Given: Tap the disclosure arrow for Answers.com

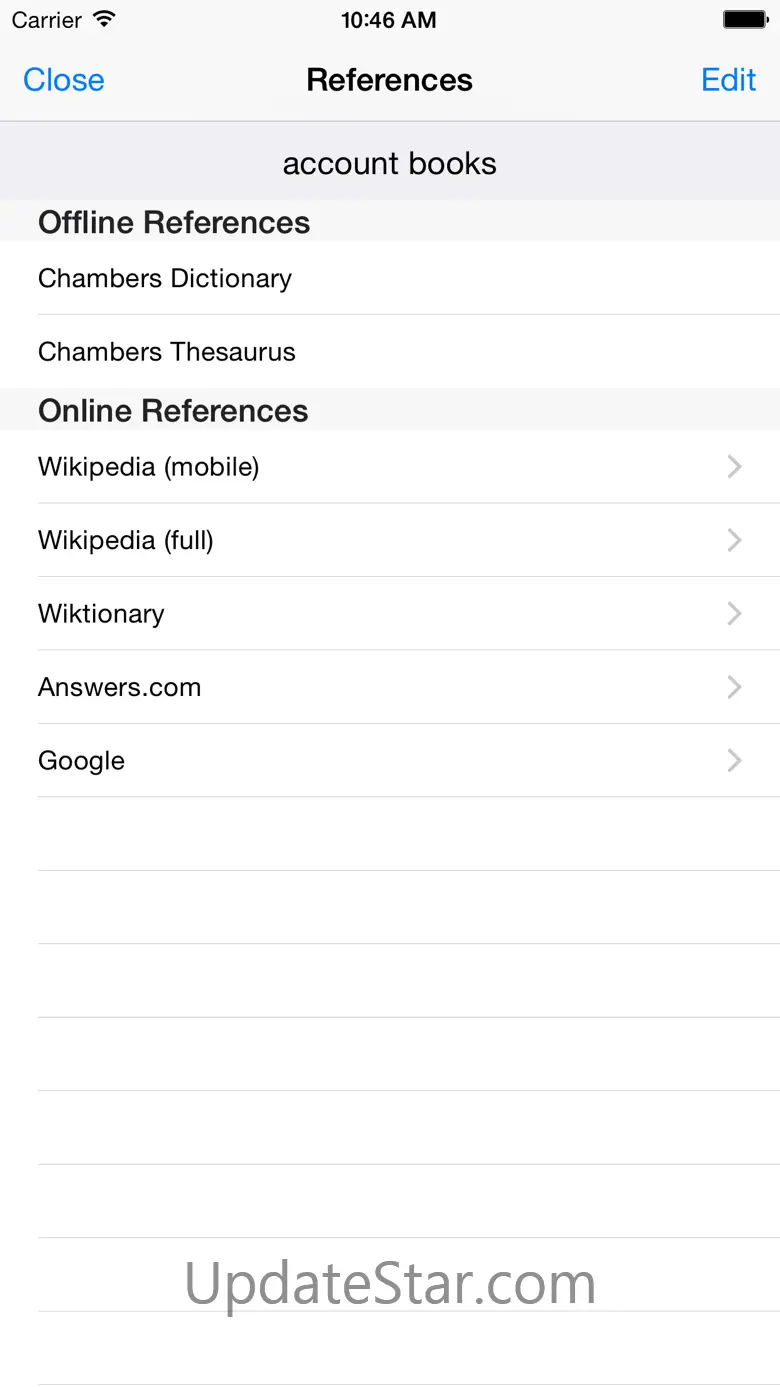Looking at the screenshot, I should (x=734, y=687).
